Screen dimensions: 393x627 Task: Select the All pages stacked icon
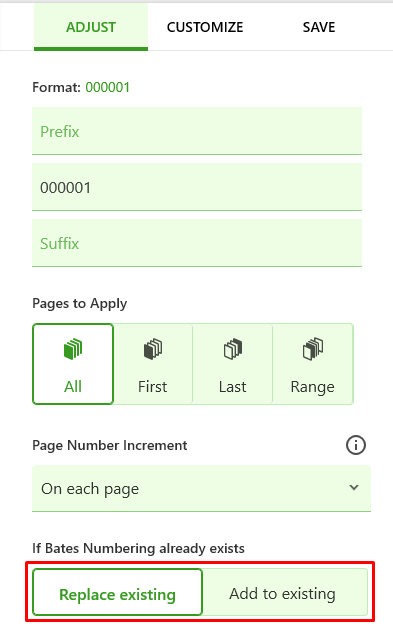(x=73, y=349)
